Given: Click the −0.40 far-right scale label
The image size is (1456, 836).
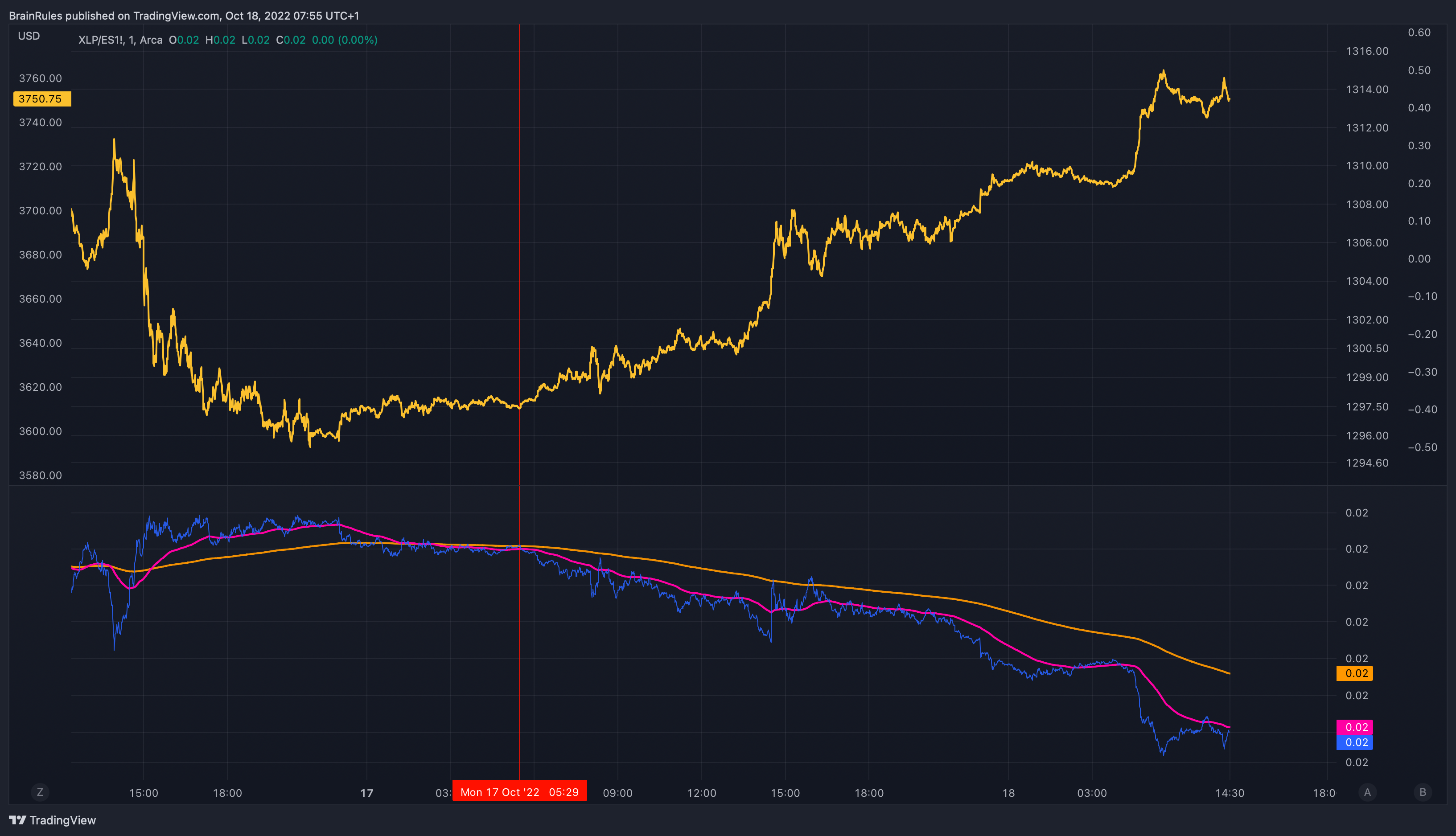Looking at the screenshot, I should (x=1422, y=410).
